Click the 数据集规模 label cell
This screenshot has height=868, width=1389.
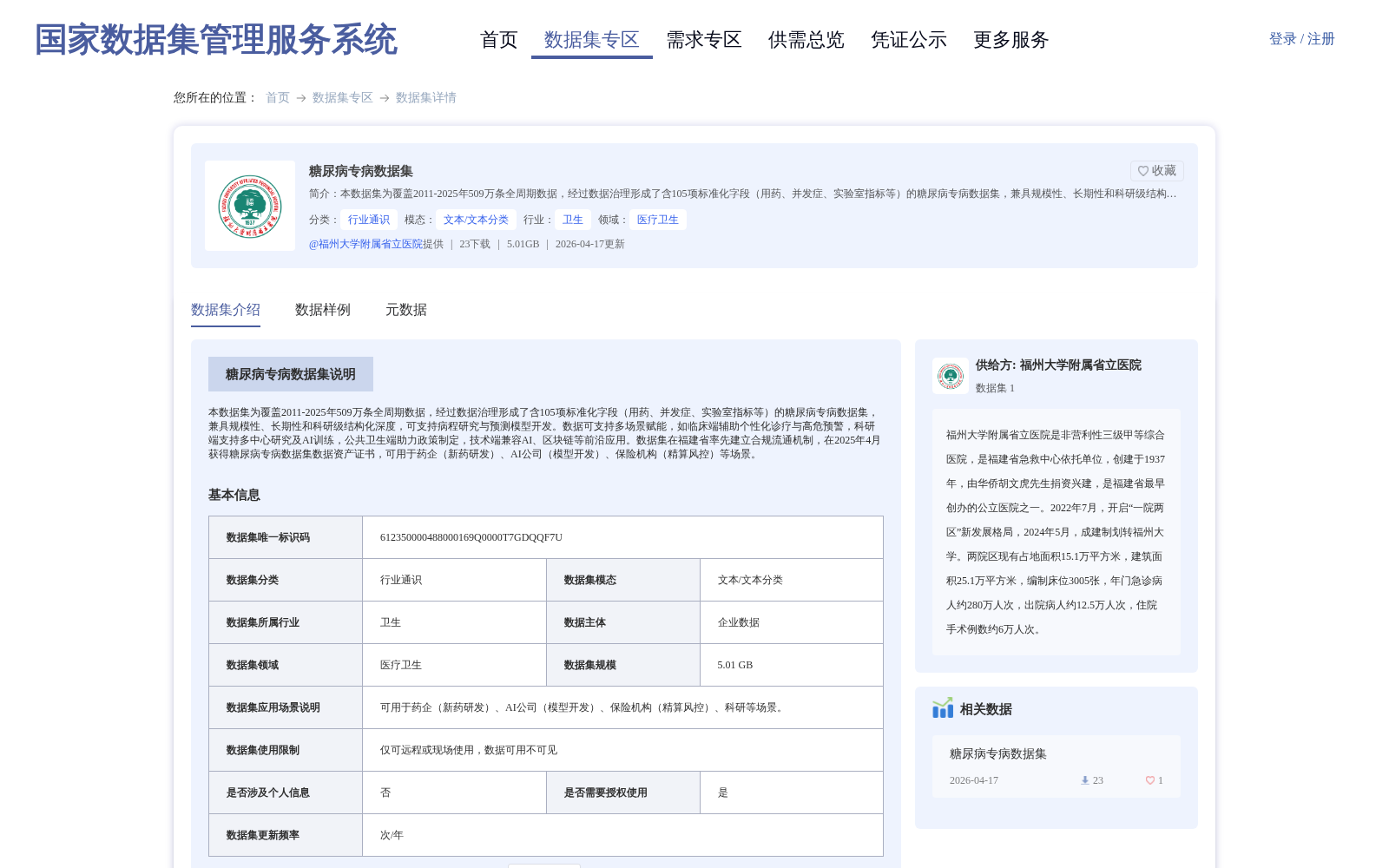point(623,665)
